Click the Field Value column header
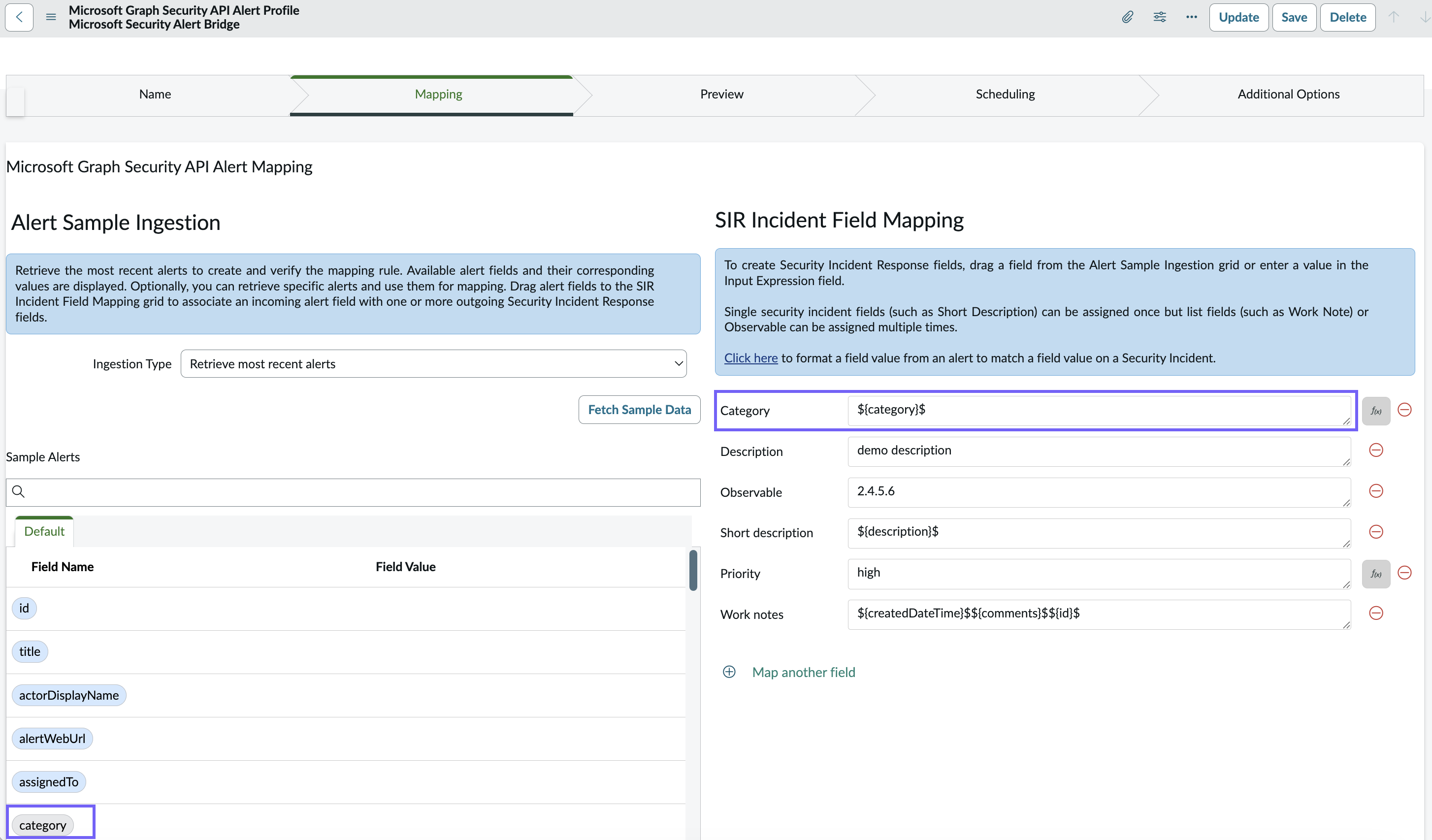Image resolution: width=1432 pixels, height=840 pixels. 405,567
